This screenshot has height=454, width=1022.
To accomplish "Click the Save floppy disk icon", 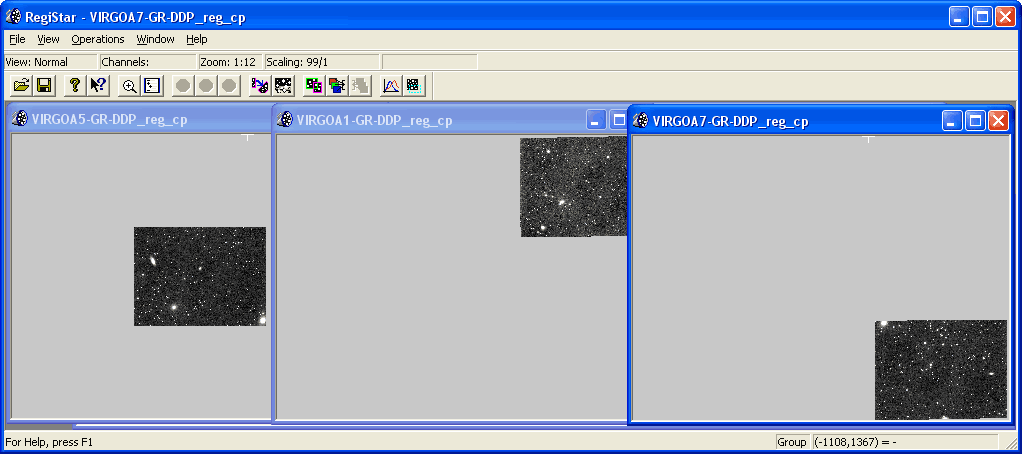I will pyautogui.click(x=44, y=86).
